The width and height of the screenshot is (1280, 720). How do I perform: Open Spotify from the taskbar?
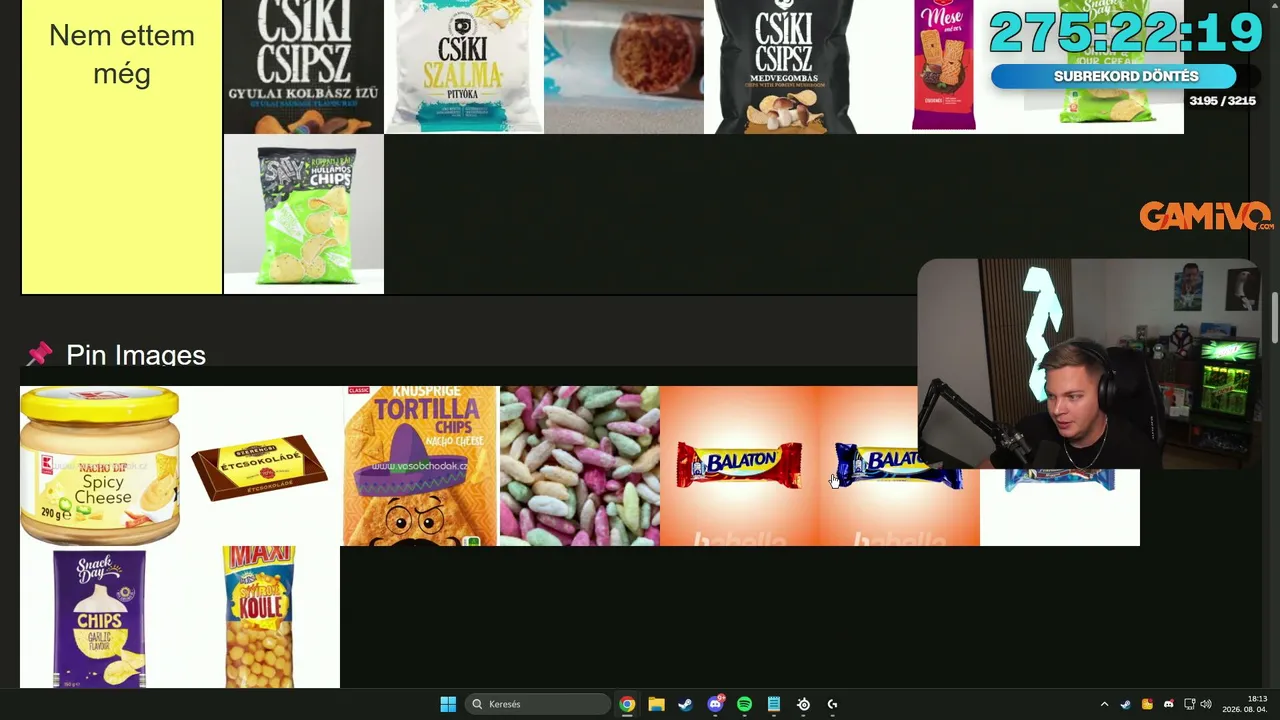[744, 704]
